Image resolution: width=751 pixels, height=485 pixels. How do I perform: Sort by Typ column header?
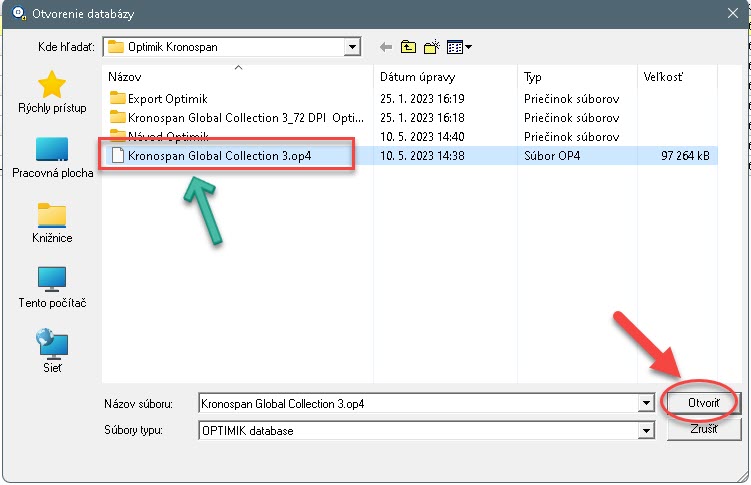point(533,77)
